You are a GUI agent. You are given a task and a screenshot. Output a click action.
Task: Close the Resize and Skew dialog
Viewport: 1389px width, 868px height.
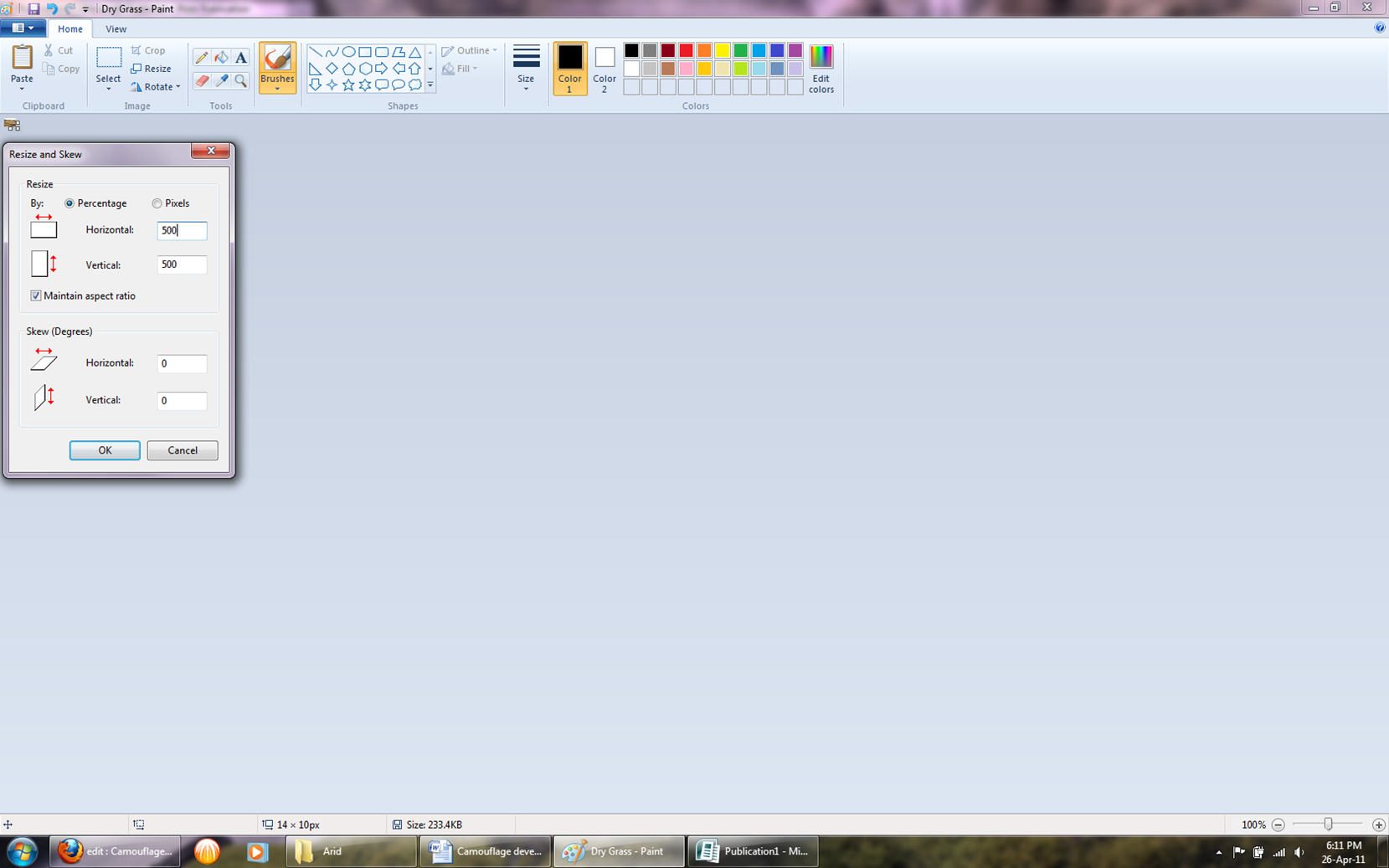point(210,151)
